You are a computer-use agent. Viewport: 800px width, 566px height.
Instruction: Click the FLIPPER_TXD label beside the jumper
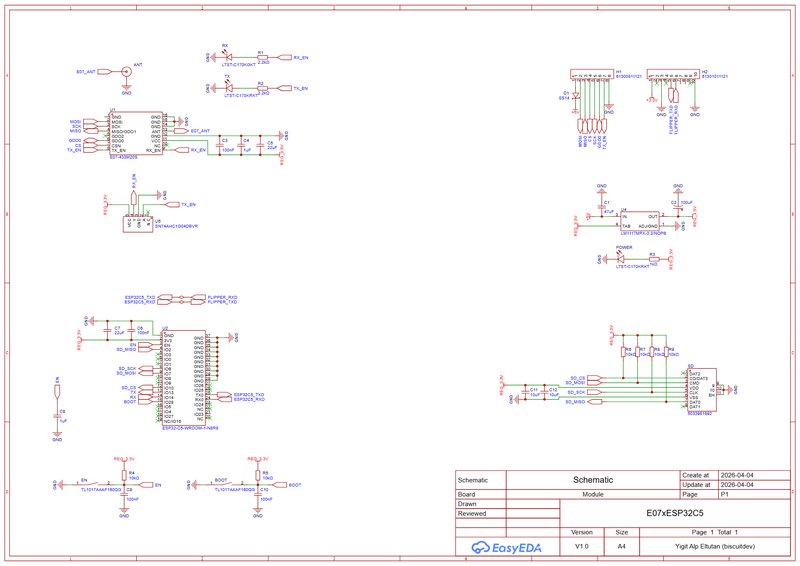(x=222, y=302)
